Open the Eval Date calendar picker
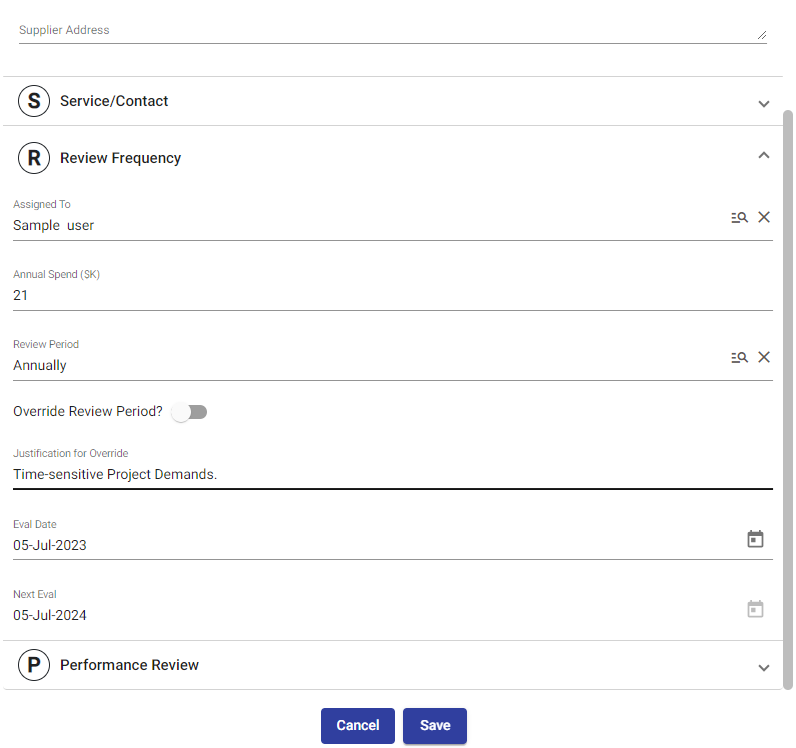The image size is (796, 748). coord(756,539)
